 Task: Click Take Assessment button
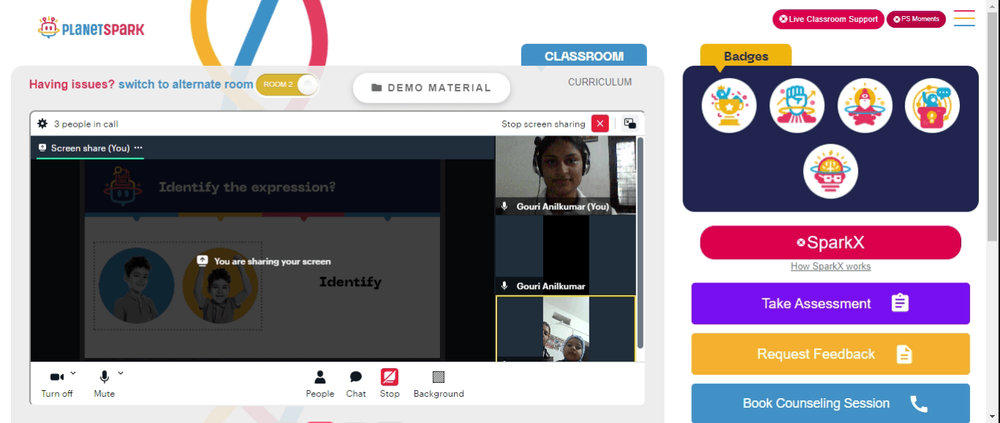click(x=830, y=303)
